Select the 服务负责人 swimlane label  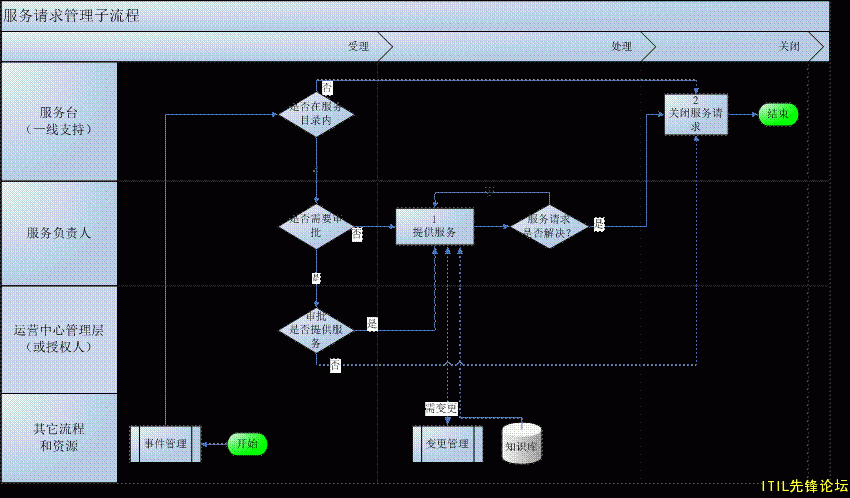point(59,233)
